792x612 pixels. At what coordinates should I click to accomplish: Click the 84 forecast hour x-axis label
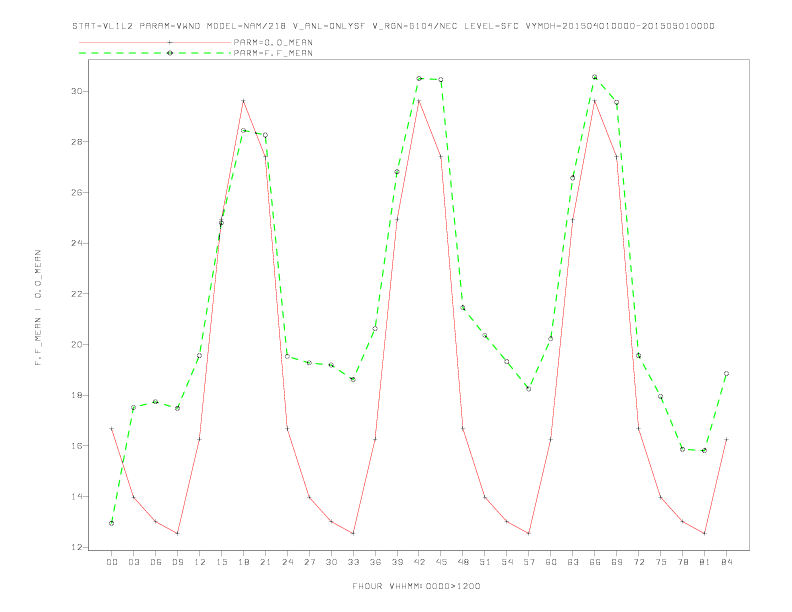727,562
